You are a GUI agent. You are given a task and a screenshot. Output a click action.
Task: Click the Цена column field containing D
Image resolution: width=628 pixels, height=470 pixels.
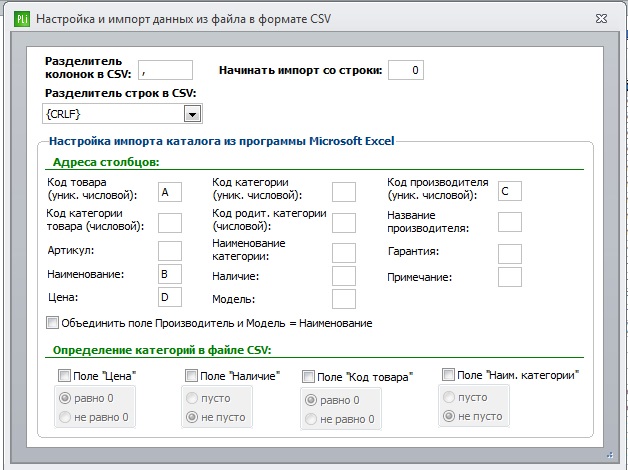[x=170, y=297]
